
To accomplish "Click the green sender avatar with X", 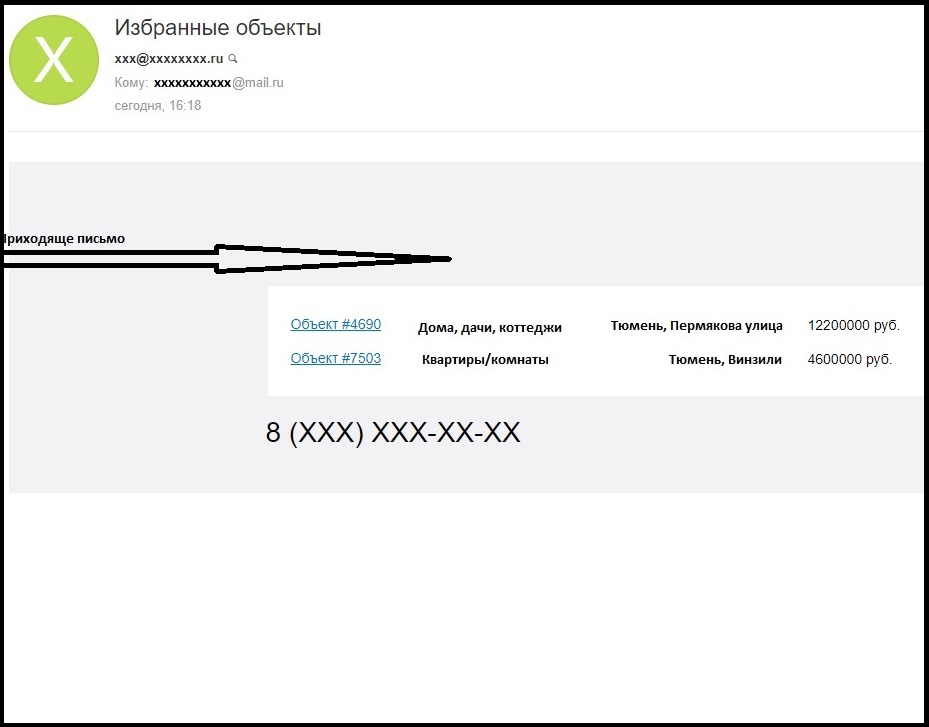I will tap(54, 60).
